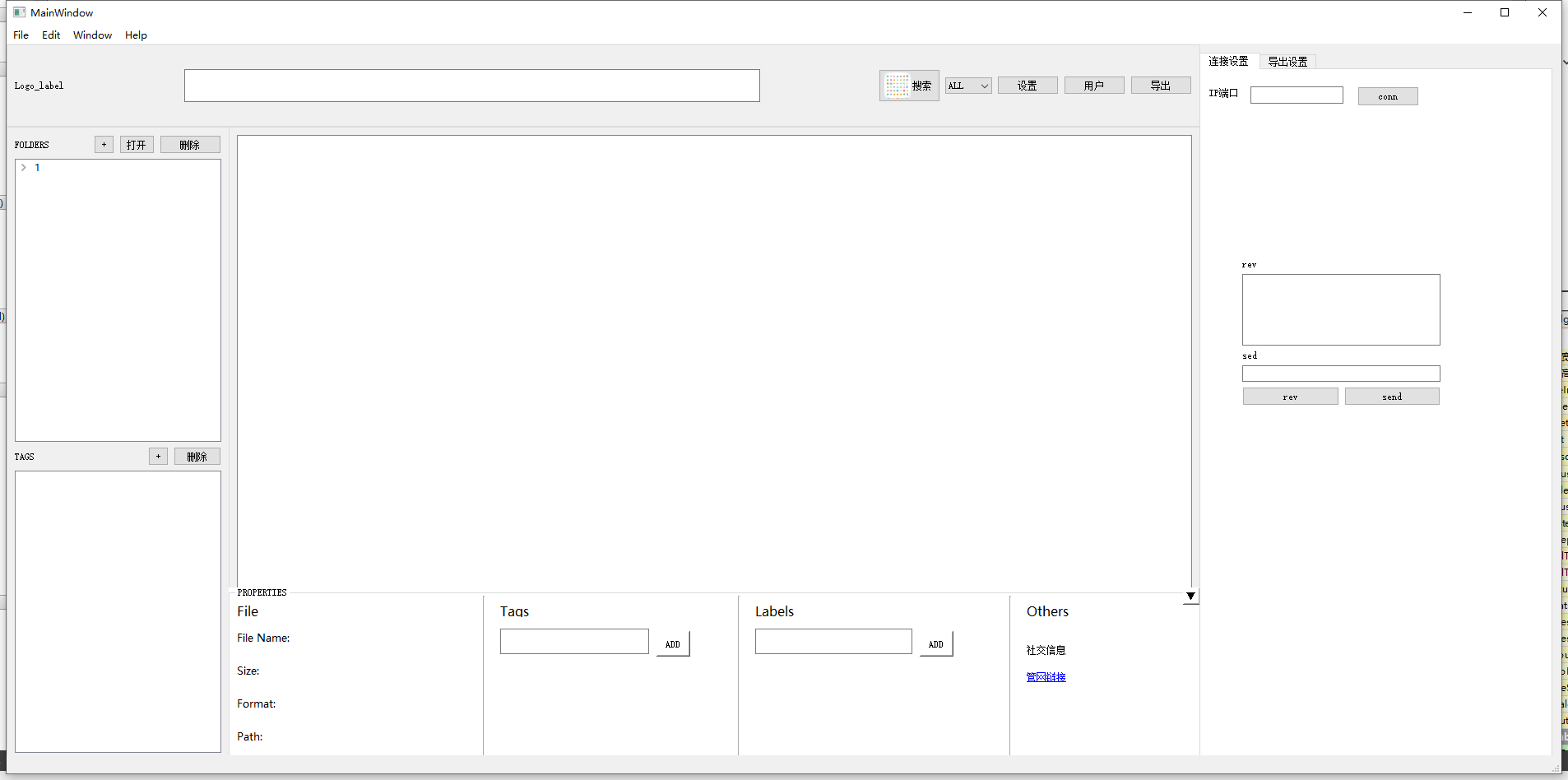Collapse the properties panel with the down arrow
This screenshot has width=1568, height=780.
(x=1190, y=597)
